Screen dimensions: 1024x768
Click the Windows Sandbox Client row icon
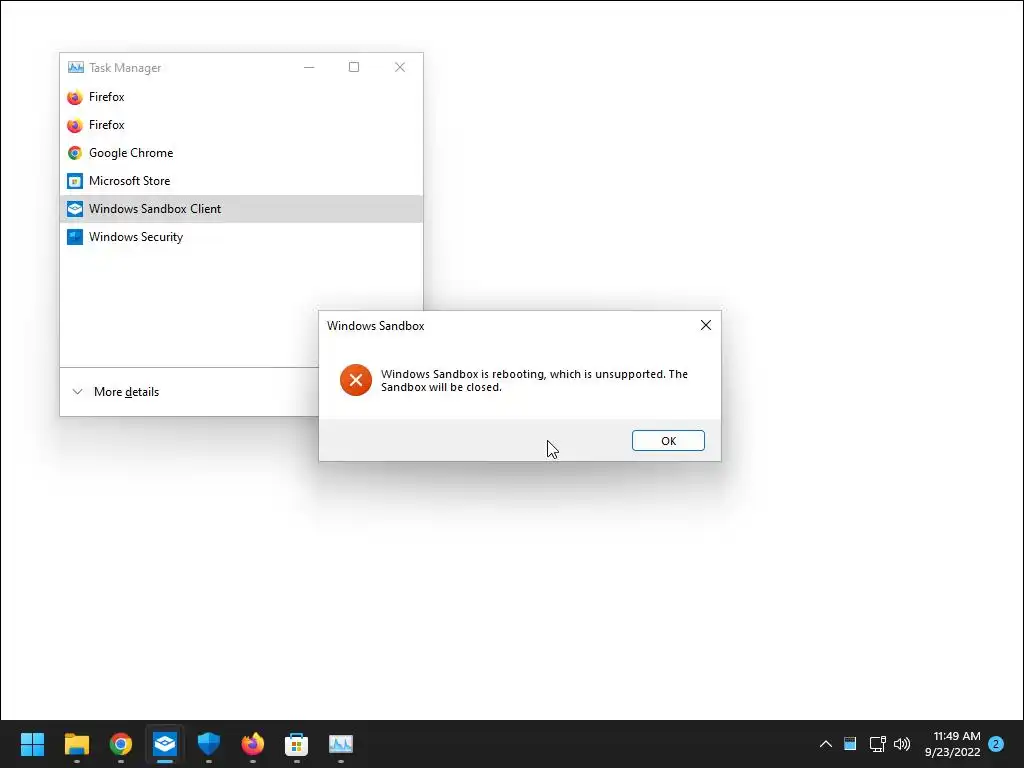click(75, 209)
